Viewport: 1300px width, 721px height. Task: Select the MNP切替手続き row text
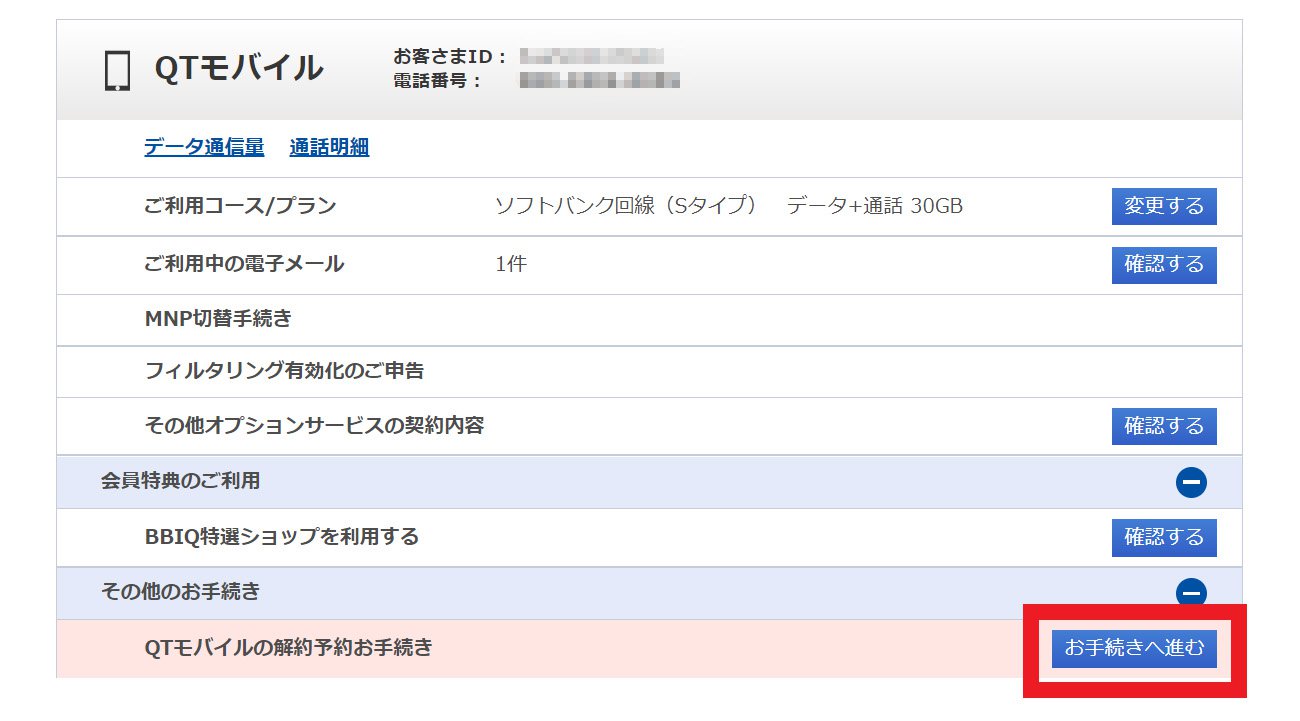[218, 319]
